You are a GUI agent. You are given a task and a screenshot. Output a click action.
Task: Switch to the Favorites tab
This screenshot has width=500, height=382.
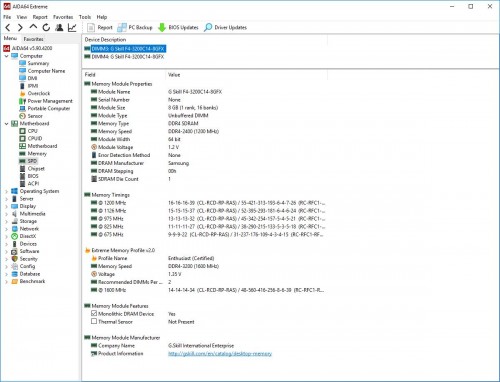[x=33, y=39]
